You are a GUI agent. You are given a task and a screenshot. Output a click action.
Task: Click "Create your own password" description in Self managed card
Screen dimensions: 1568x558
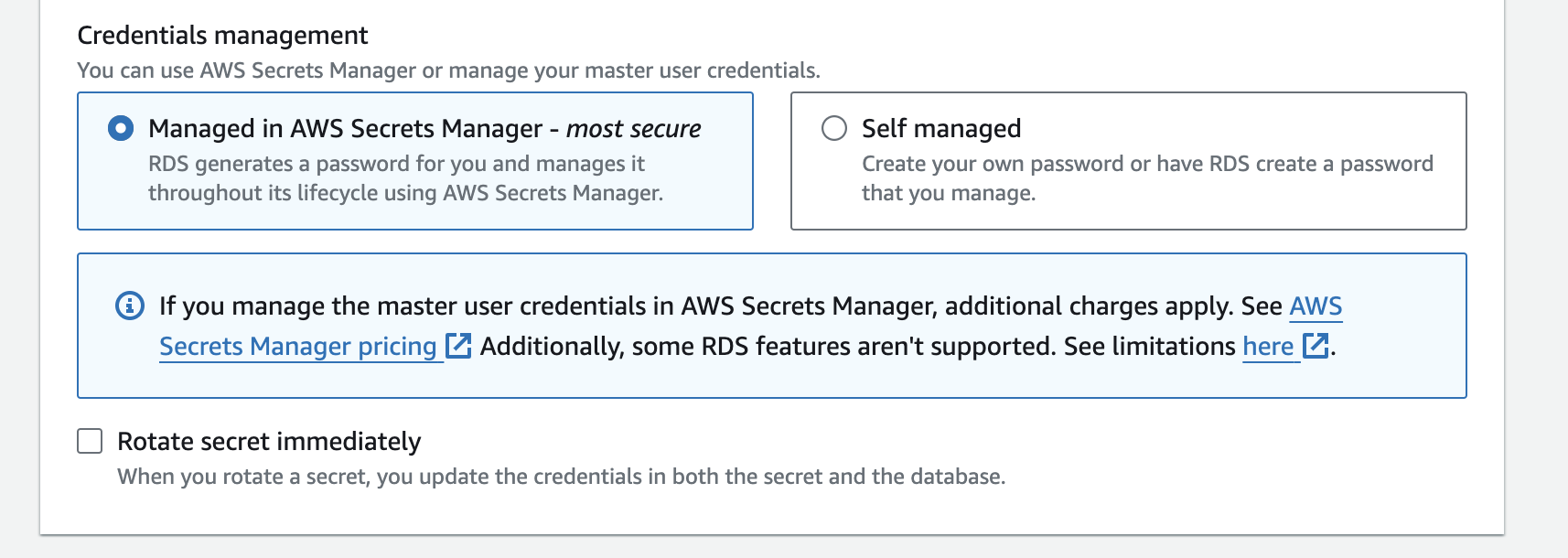point(993,165)
